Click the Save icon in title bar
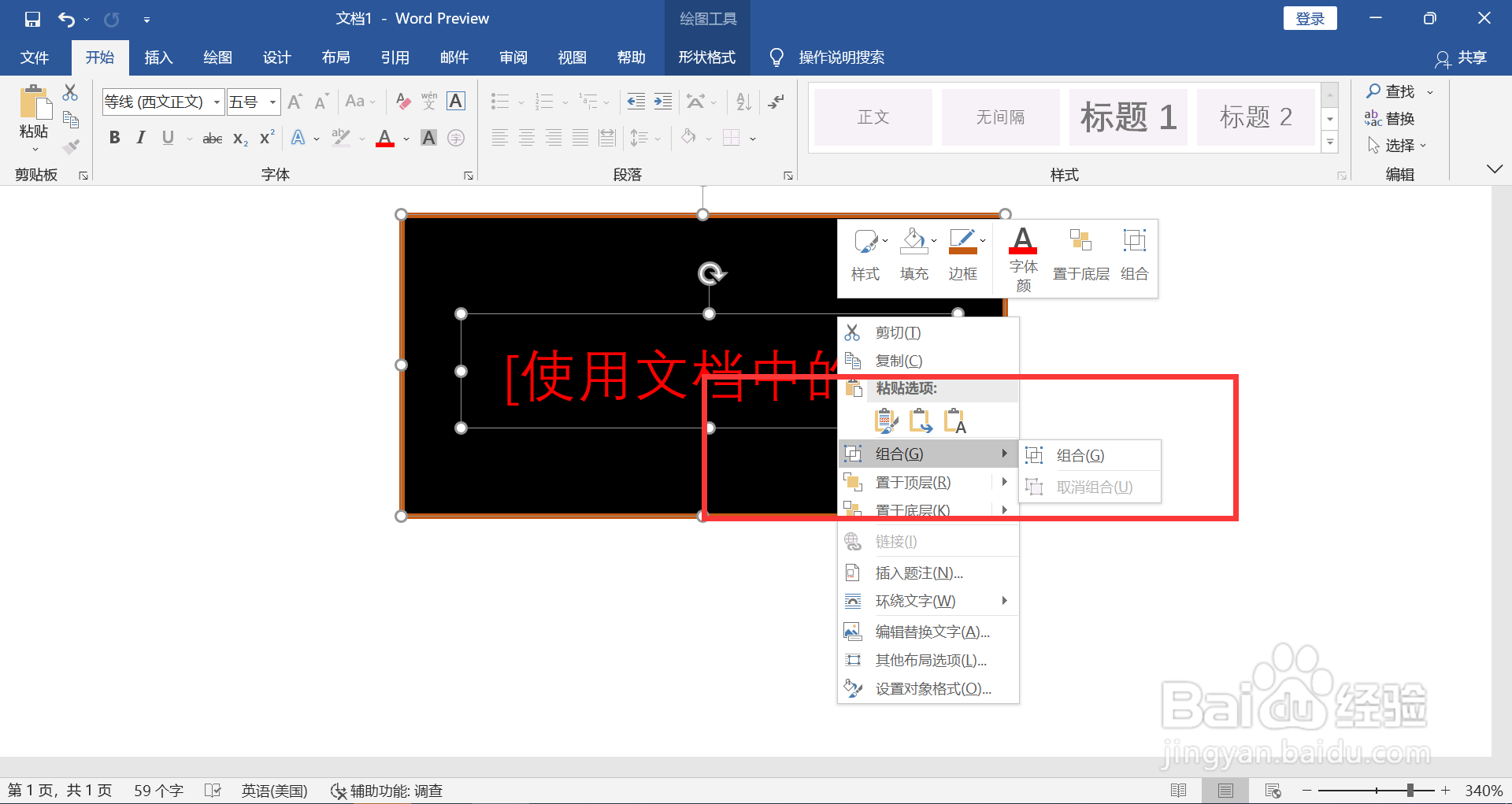Image resolution: width=1512 pixels, height=804 pixels. coord(32,19)
